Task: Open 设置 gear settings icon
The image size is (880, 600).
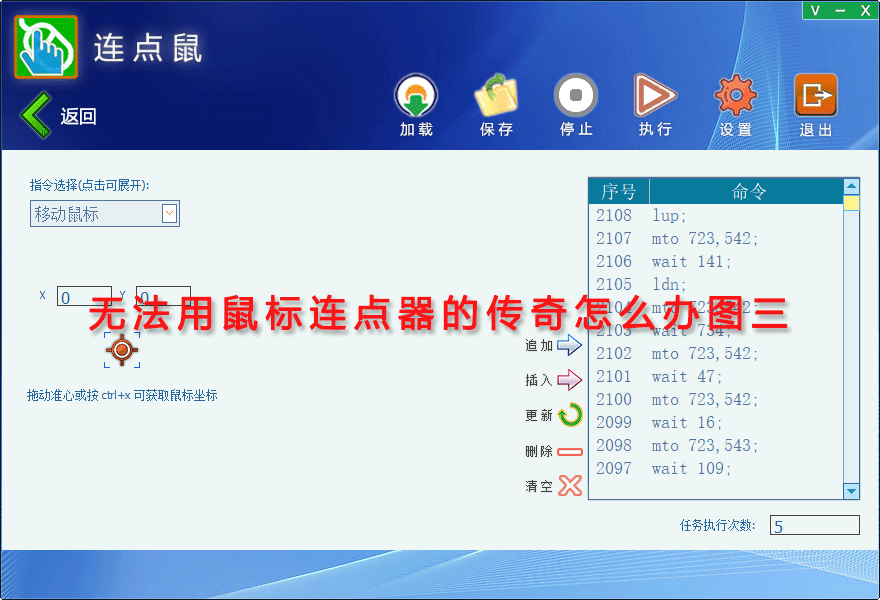Action: click(736, 95)
